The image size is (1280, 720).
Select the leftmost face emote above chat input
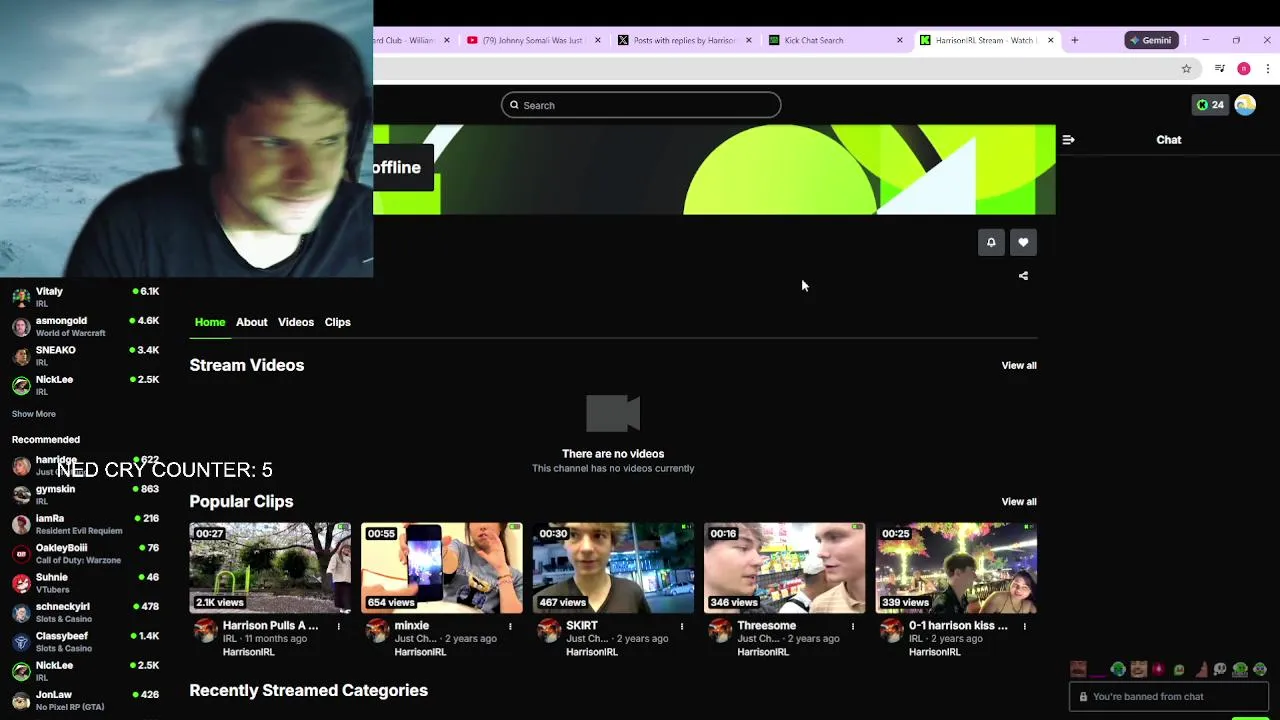pos(1078,670)
